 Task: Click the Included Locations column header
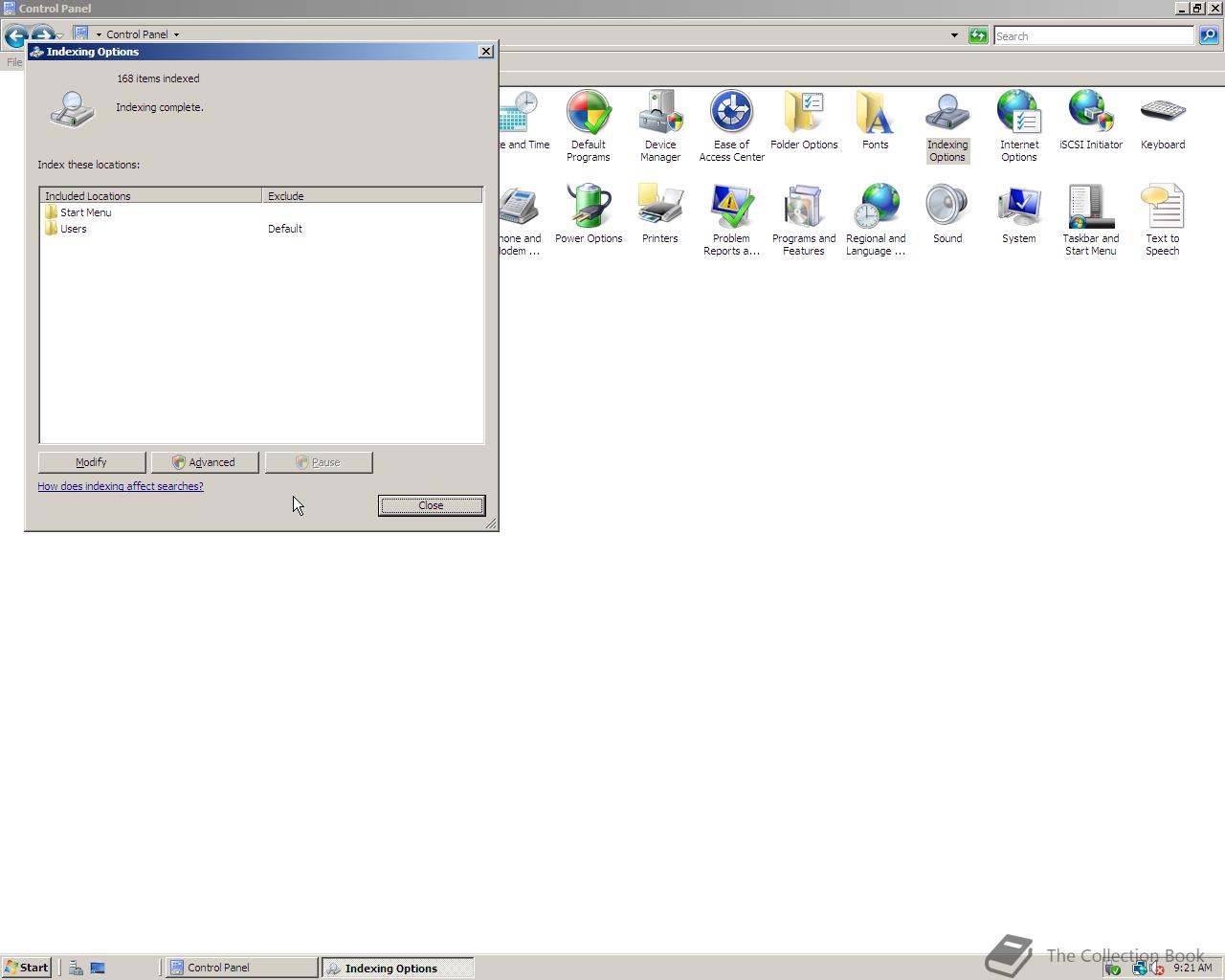point(151,195)
